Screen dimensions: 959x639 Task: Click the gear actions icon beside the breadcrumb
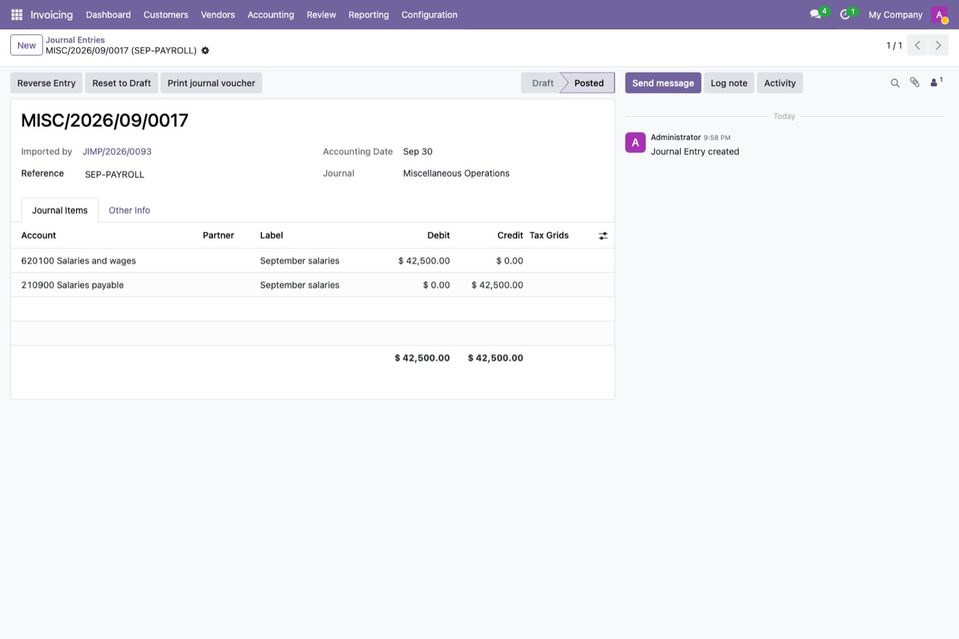click(x=206, y=51)
